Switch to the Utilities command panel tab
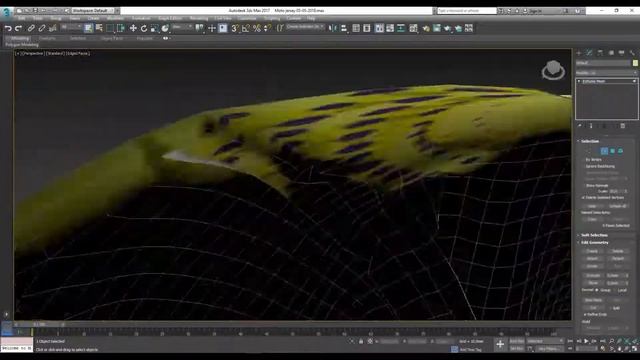Image resolution: width=640 pixels, height=360 pixels. [x=632, y=53]
